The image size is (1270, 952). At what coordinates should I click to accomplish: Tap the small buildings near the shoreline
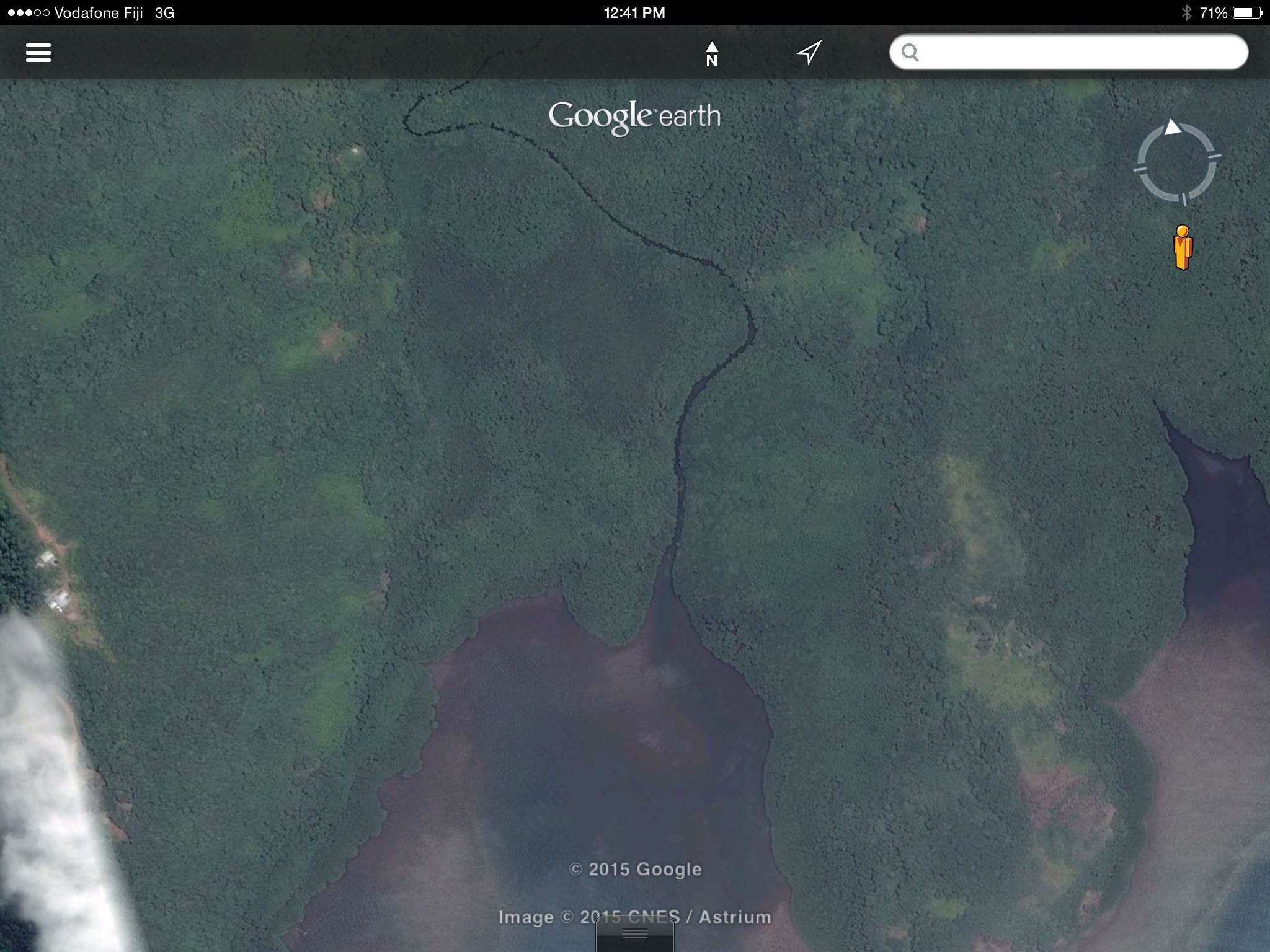pyautogui.click(x=56, y=598)
